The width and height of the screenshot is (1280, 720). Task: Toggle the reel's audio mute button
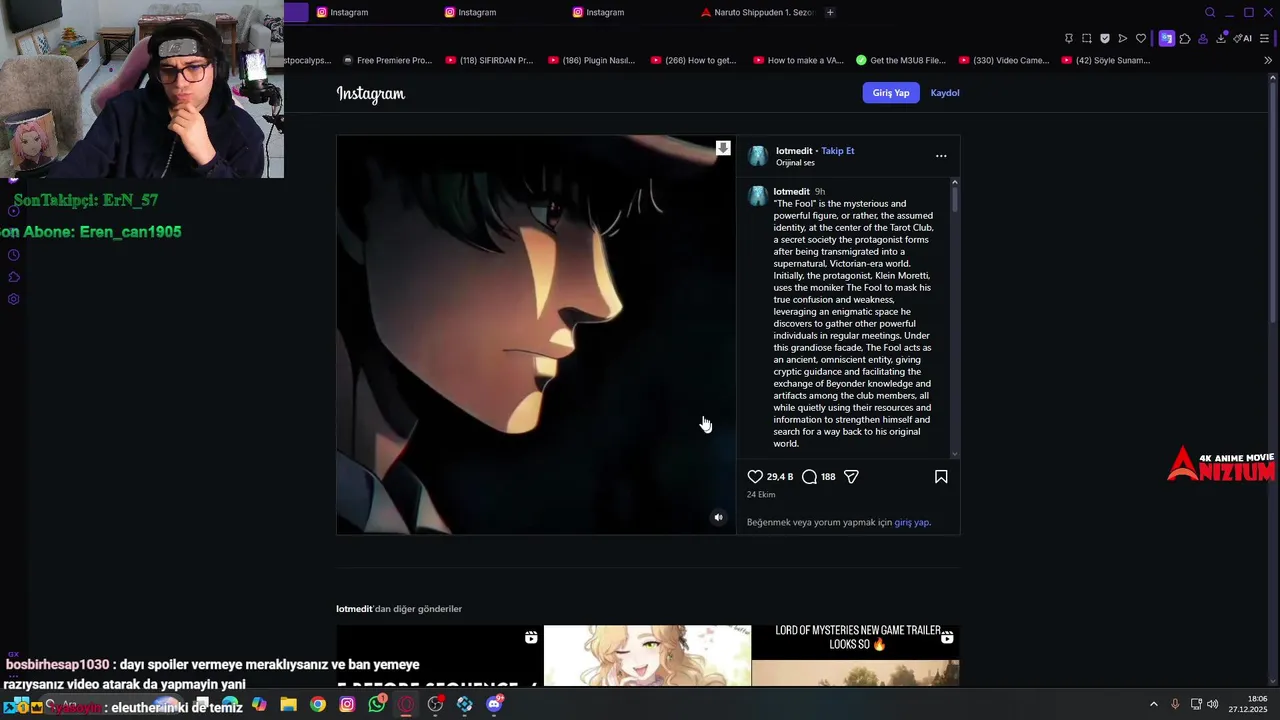coord(718,517)
